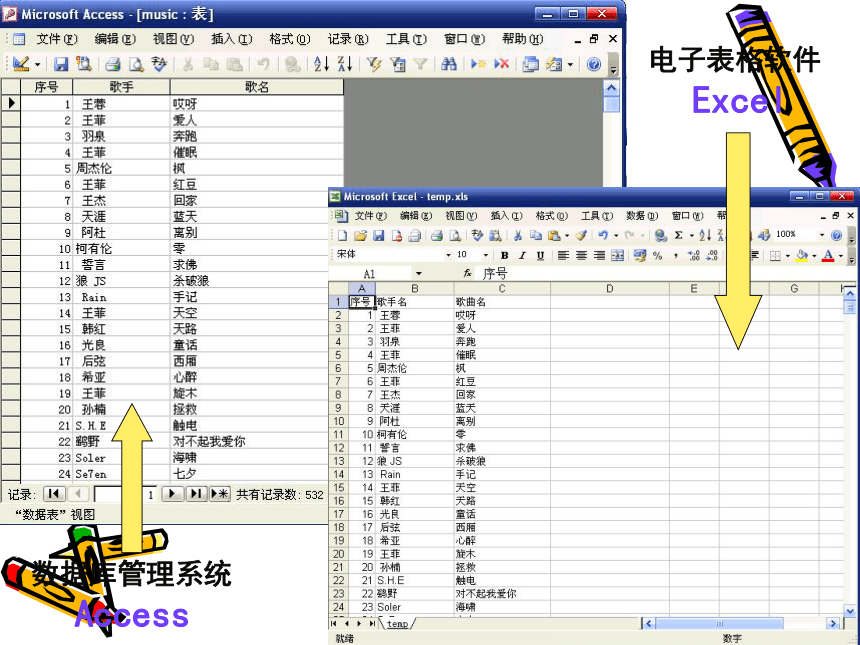
Task: Click the Excel horizontal scrollbar thumb
Action: [x=720, y=624]
